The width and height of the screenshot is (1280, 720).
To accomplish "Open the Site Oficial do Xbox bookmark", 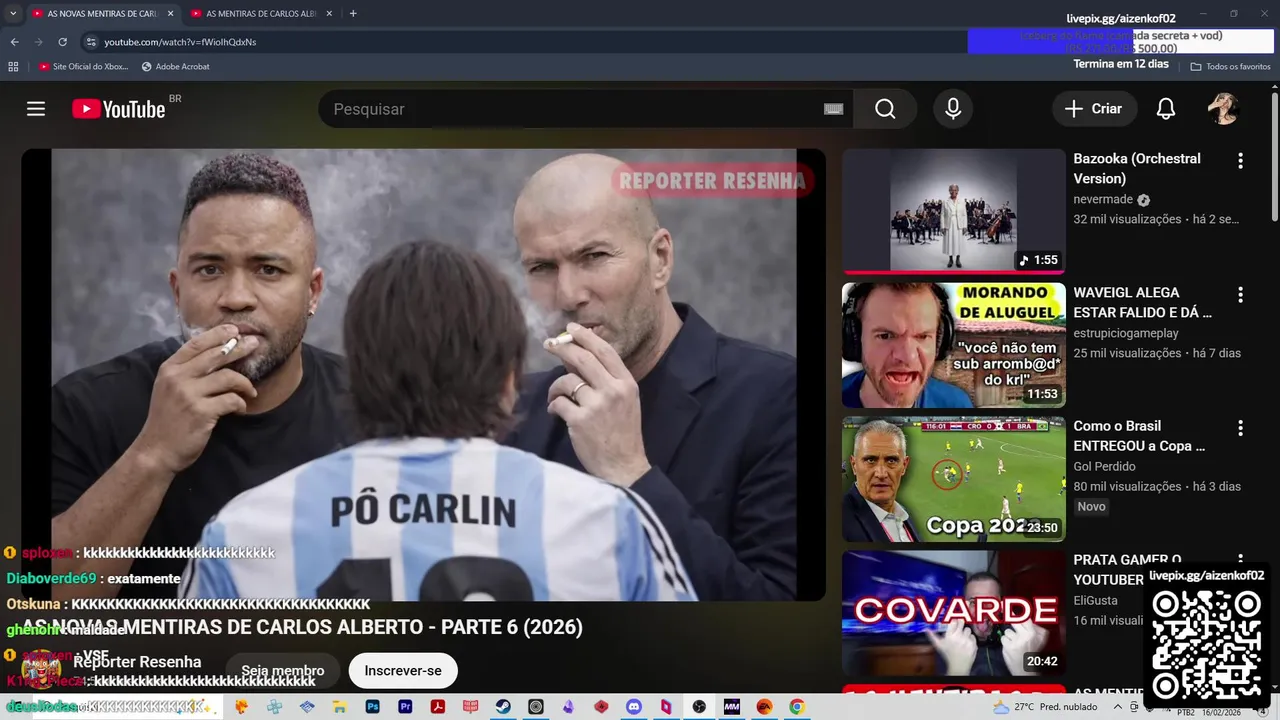I will (83, 66).
